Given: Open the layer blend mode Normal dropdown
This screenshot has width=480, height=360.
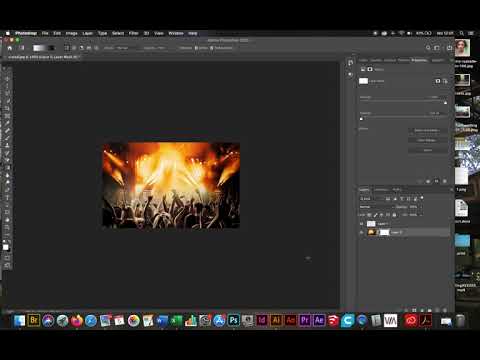Looking at the screenshot, I should 376,207.
